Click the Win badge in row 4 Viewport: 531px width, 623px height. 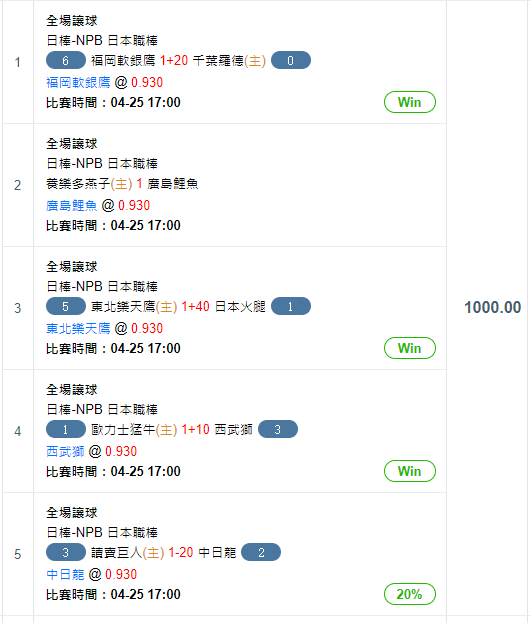tap(410, 471)
